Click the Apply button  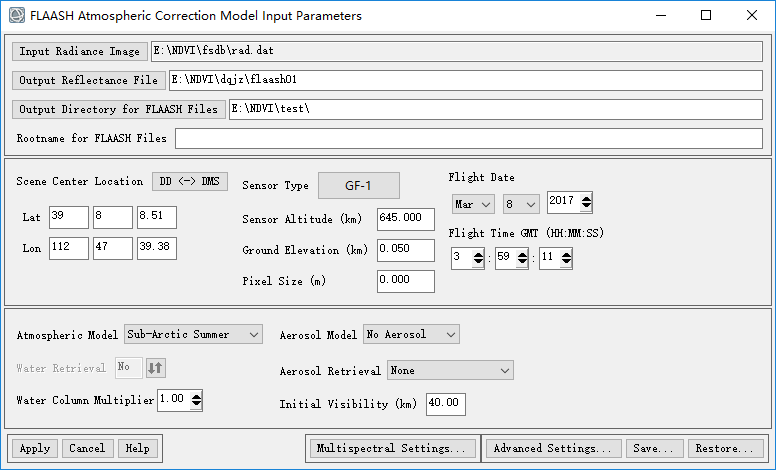[x=35, y=449]
